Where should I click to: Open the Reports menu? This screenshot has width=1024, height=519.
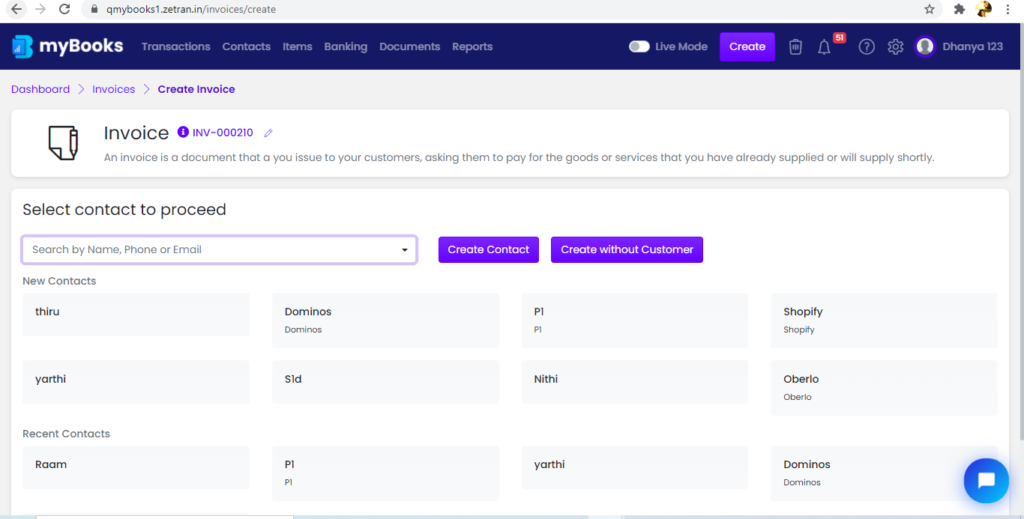pyautogui.click(x=472, y=46)
